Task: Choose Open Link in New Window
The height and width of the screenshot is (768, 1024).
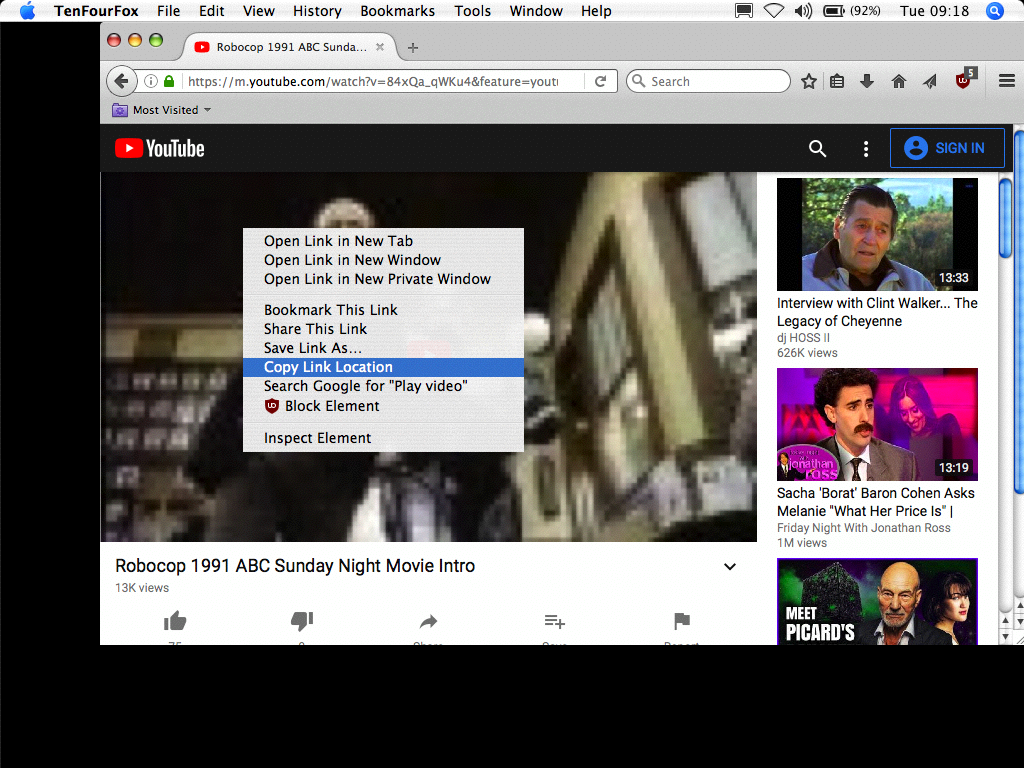Action: coord(383,260)
